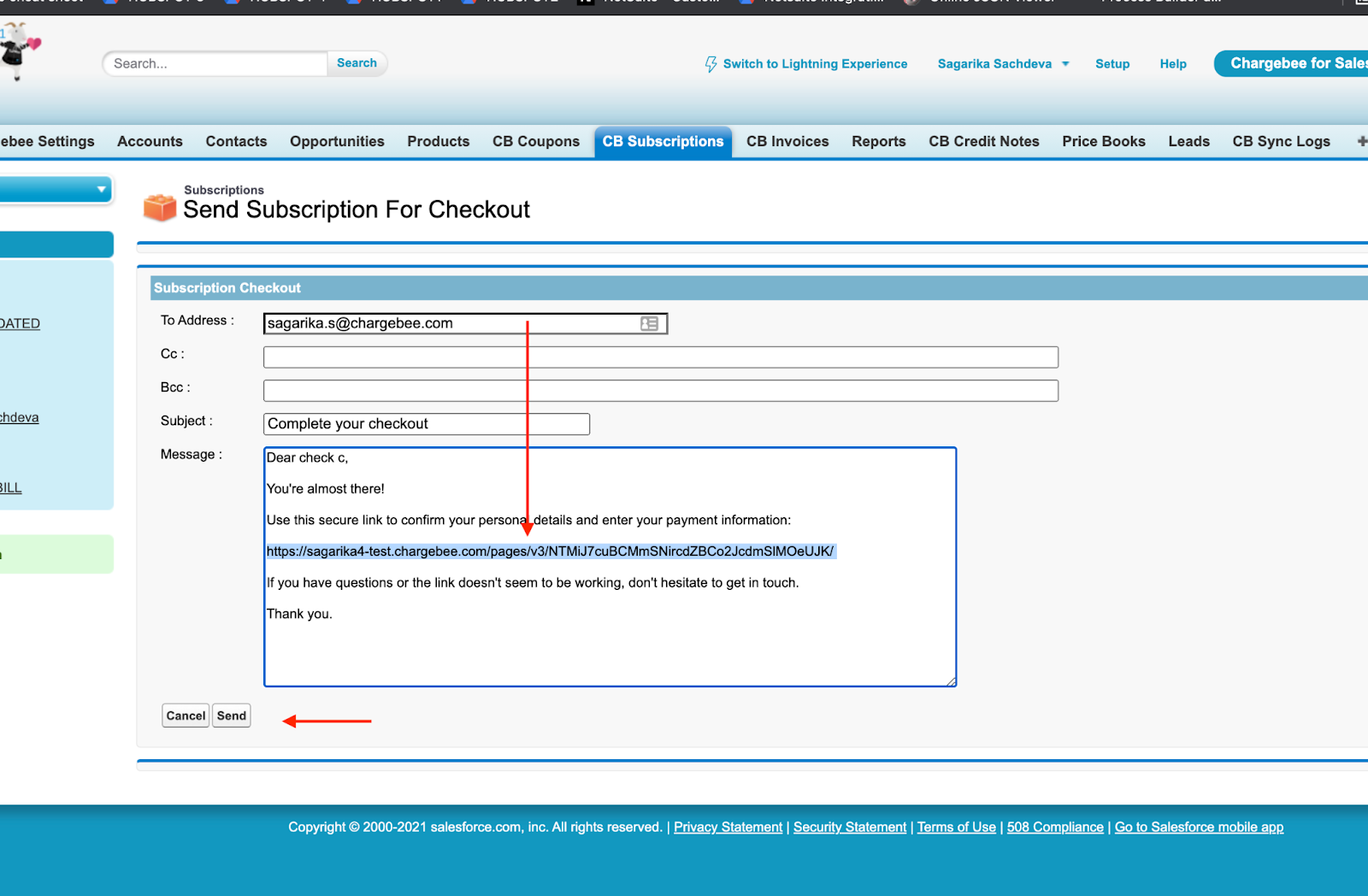Click the orange Subscriptions box icon
The height and width of the screenshot is (896, 1368).
(x=160, y=207)
